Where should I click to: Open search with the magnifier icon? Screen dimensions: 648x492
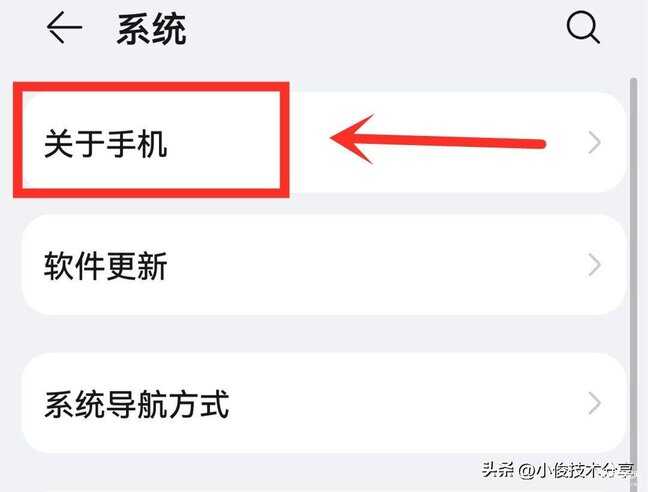pyautogui.click(x=583, y=28)
